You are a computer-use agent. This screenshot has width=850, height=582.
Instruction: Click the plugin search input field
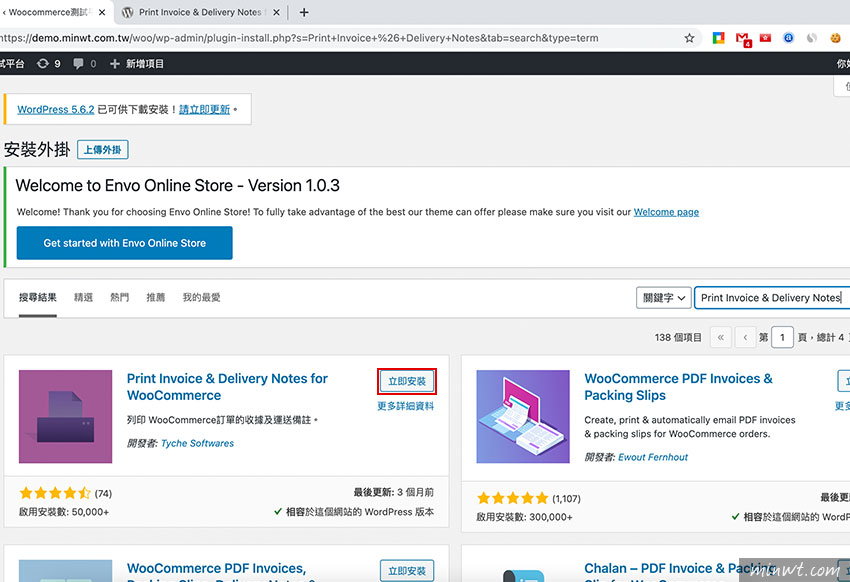pyautogui.click(x=772, y=298)
